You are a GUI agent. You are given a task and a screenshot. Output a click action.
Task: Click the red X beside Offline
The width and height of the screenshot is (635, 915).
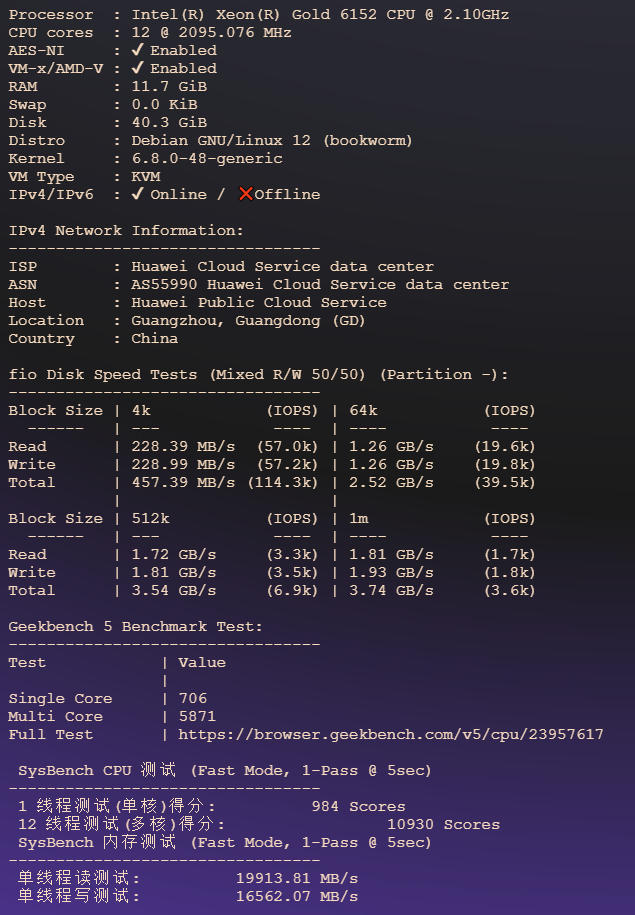pos(245,194)
